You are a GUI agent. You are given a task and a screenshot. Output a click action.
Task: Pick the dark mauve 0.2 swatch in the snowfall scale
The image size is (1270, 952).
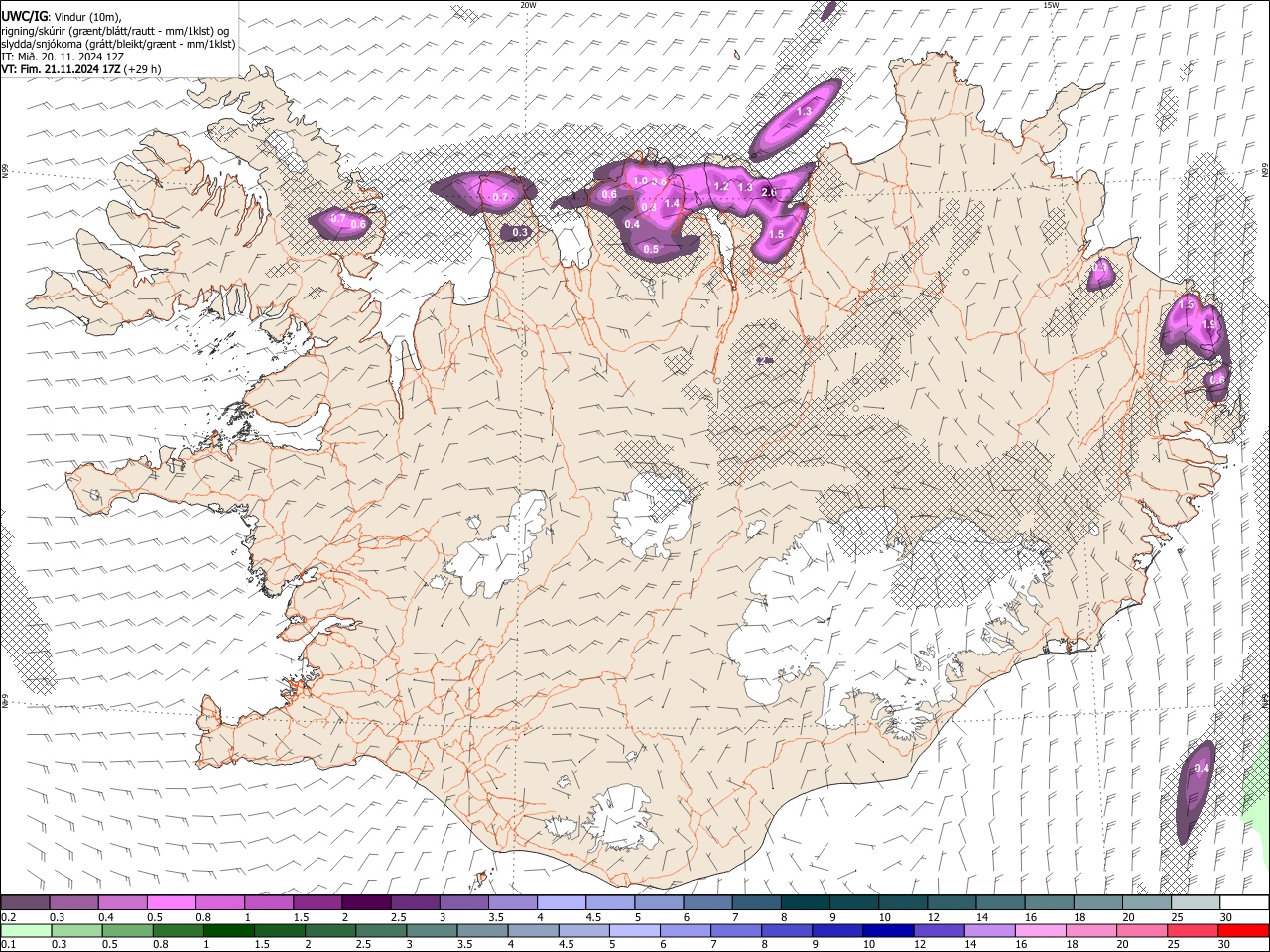click(x=25, y=903)
